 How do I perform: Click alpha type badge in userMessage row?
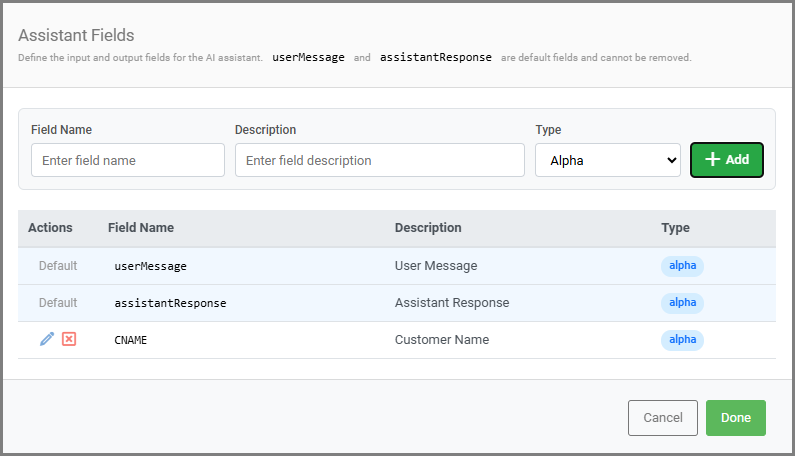click(682, 266)
